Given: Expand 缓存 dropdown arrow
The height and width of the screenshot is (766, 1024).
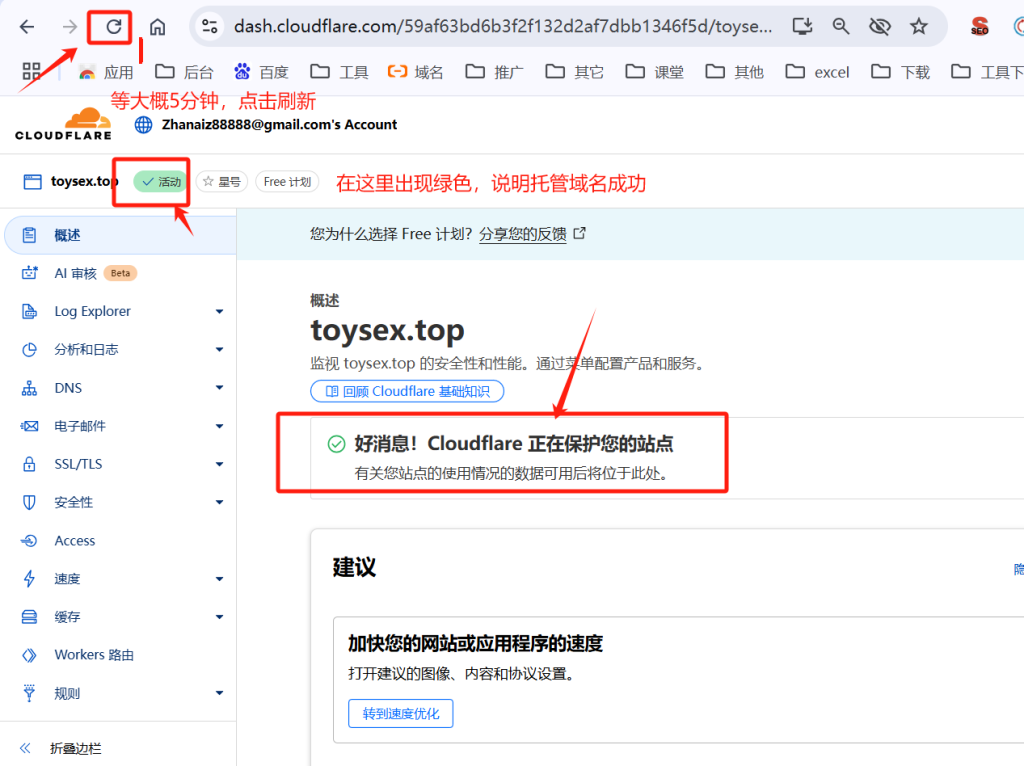Looking at the screenshot, I should pos(219,617).
